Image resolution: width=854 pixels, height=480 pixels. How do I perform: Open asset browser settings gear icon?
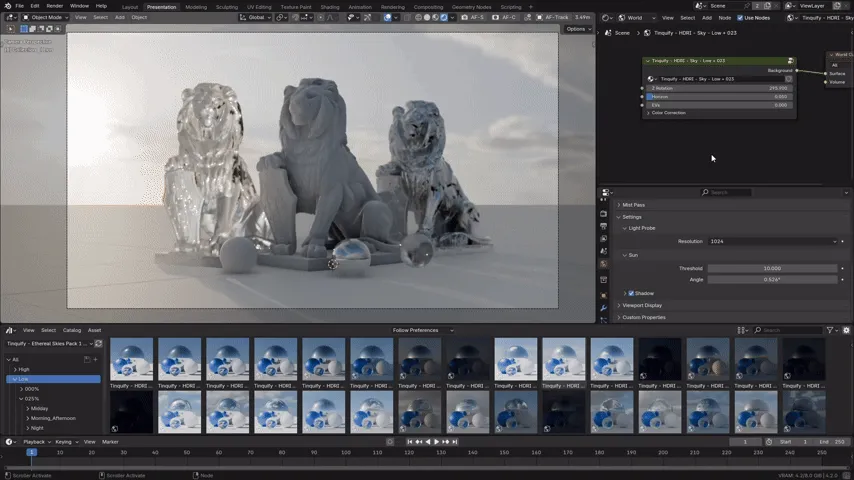pyautogui.click(x=846, y=330)
